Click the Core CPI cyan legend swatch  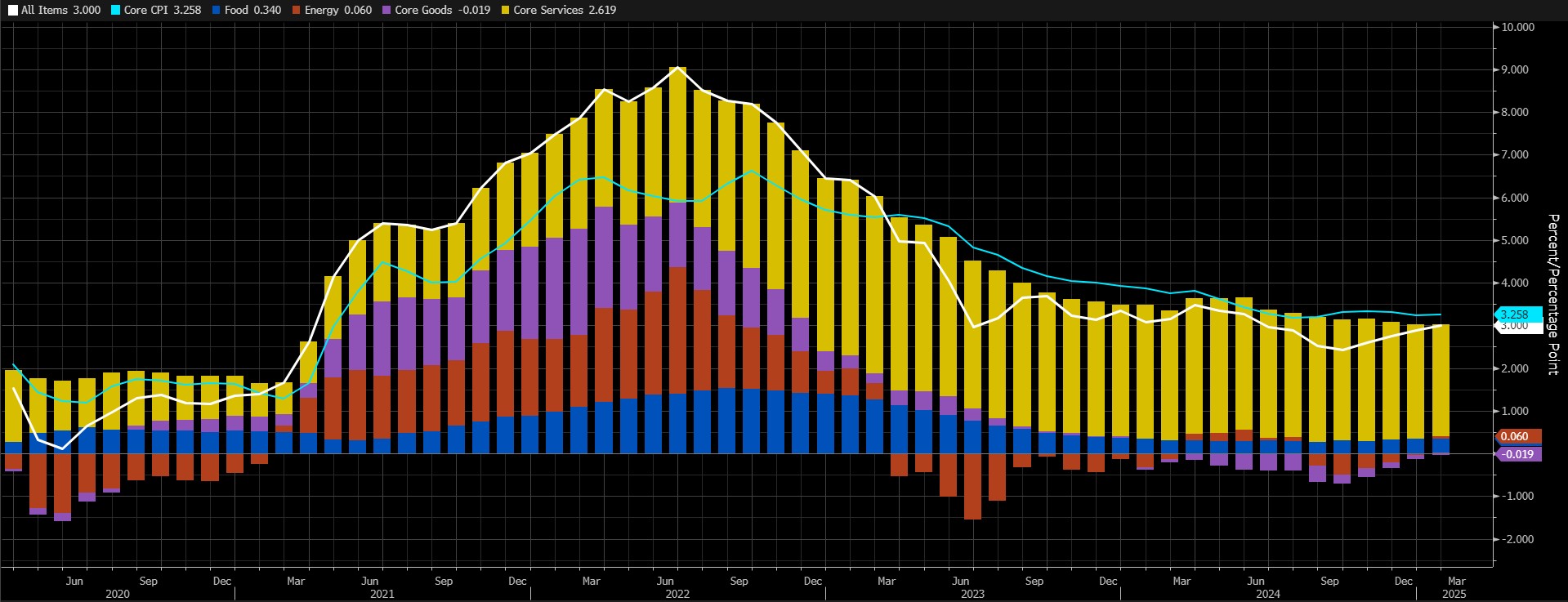tap(115, 11)
